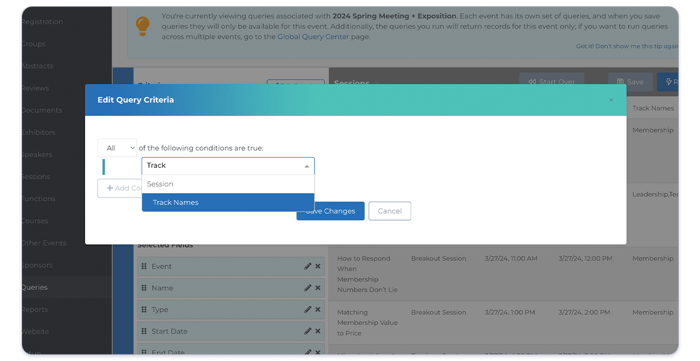Remove the Start Date field with X icon
The width and height of the screenshot is (700, 361).
[x=318, y=331]
